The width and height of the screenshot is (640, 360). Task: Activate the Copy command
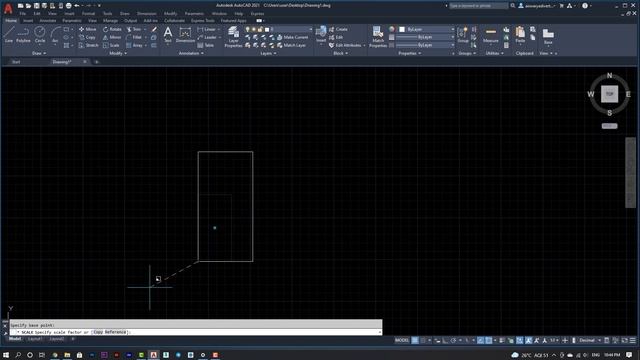[x=87, y=37]
